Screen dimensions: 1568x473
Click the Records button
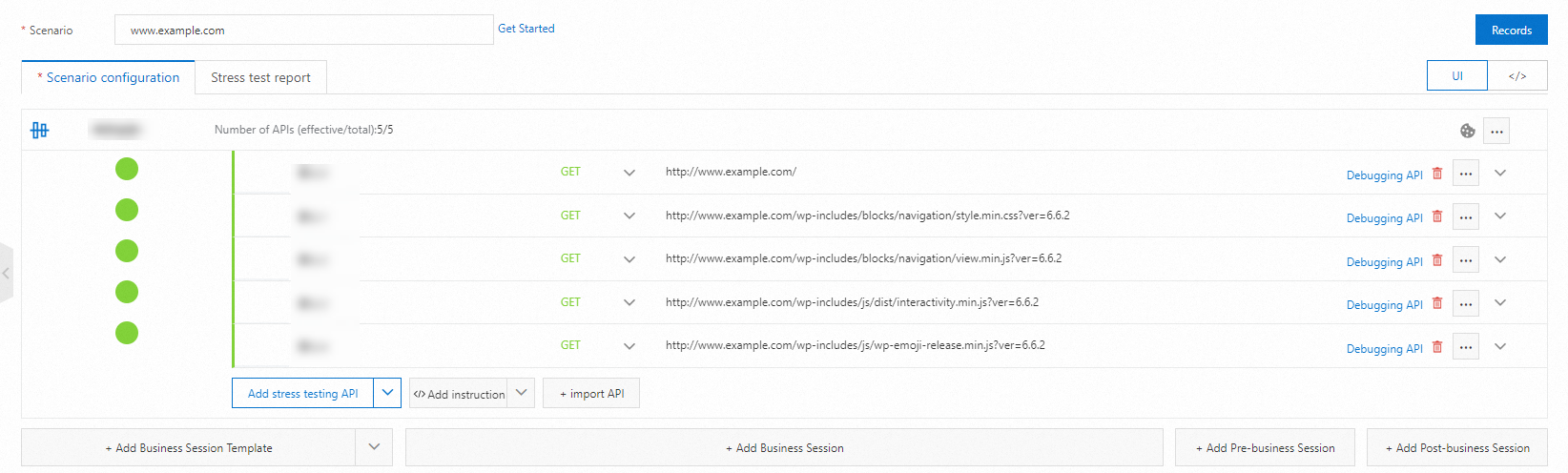tap(1512, 30)
